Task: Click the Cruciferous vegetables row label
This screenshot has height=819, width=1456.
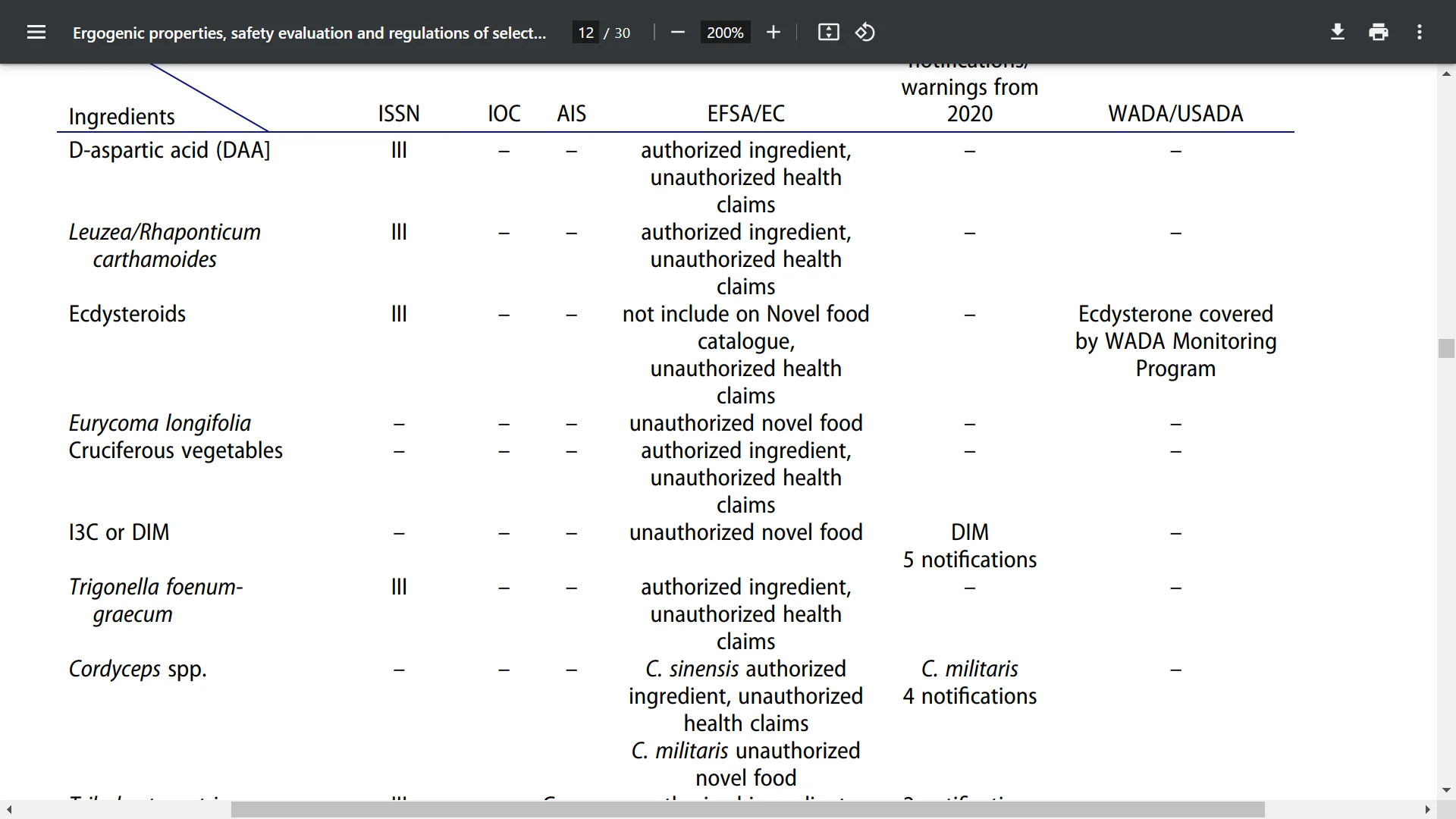Action: coord(175,450)
